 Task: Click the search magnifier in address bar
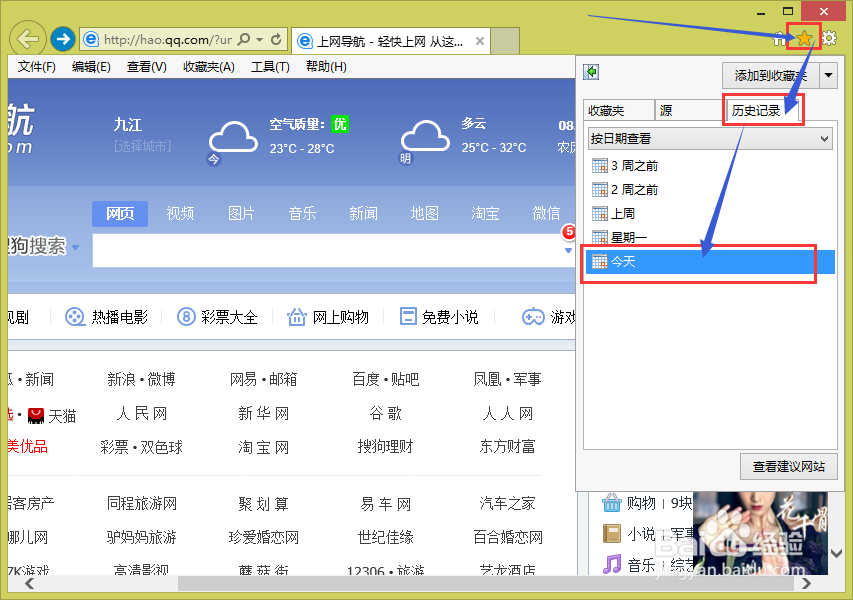click(244, 39)
